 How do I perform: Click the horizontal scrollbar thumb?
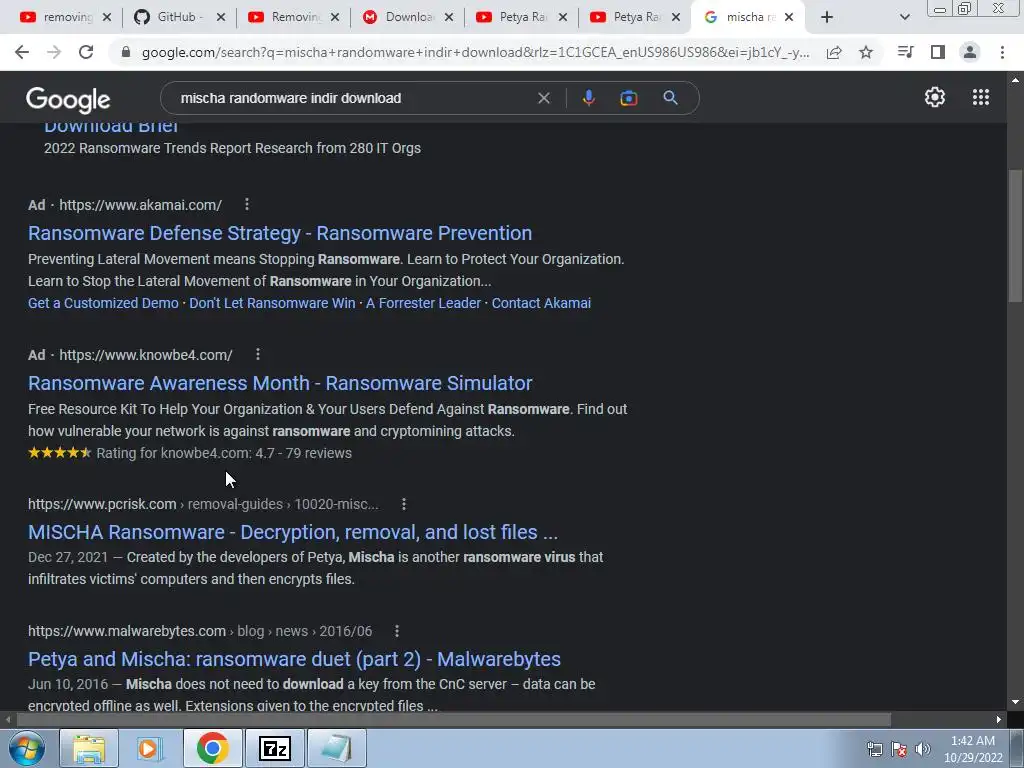click(454, 720)
